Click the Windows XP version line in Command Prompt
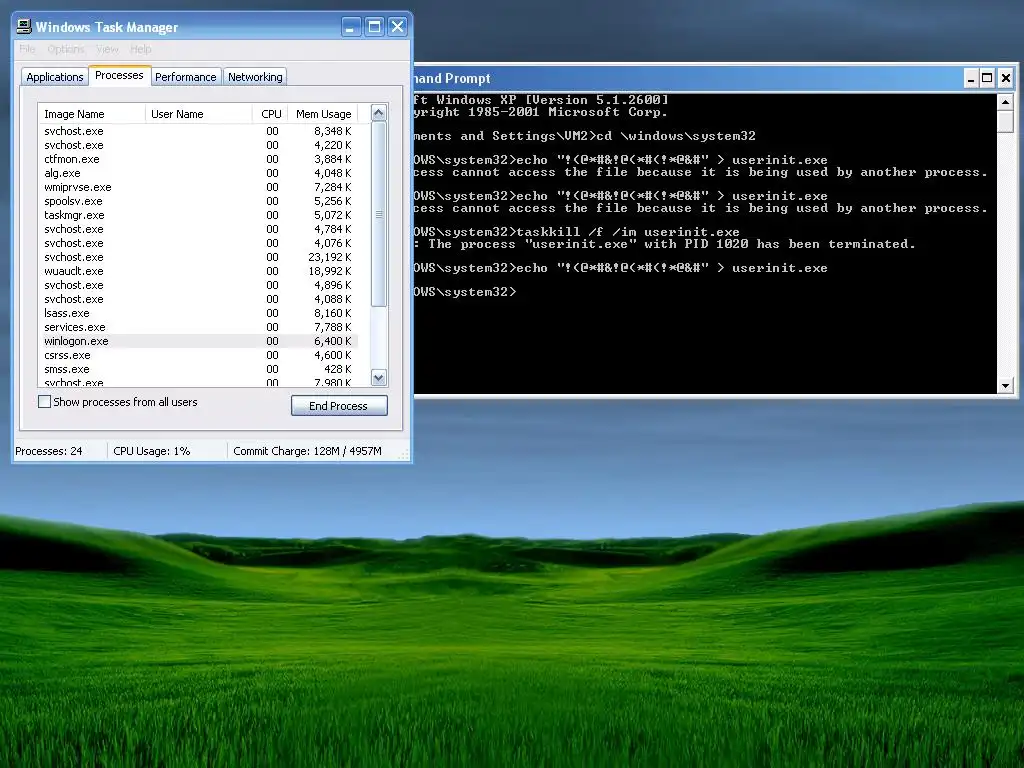 coord(541,100)
